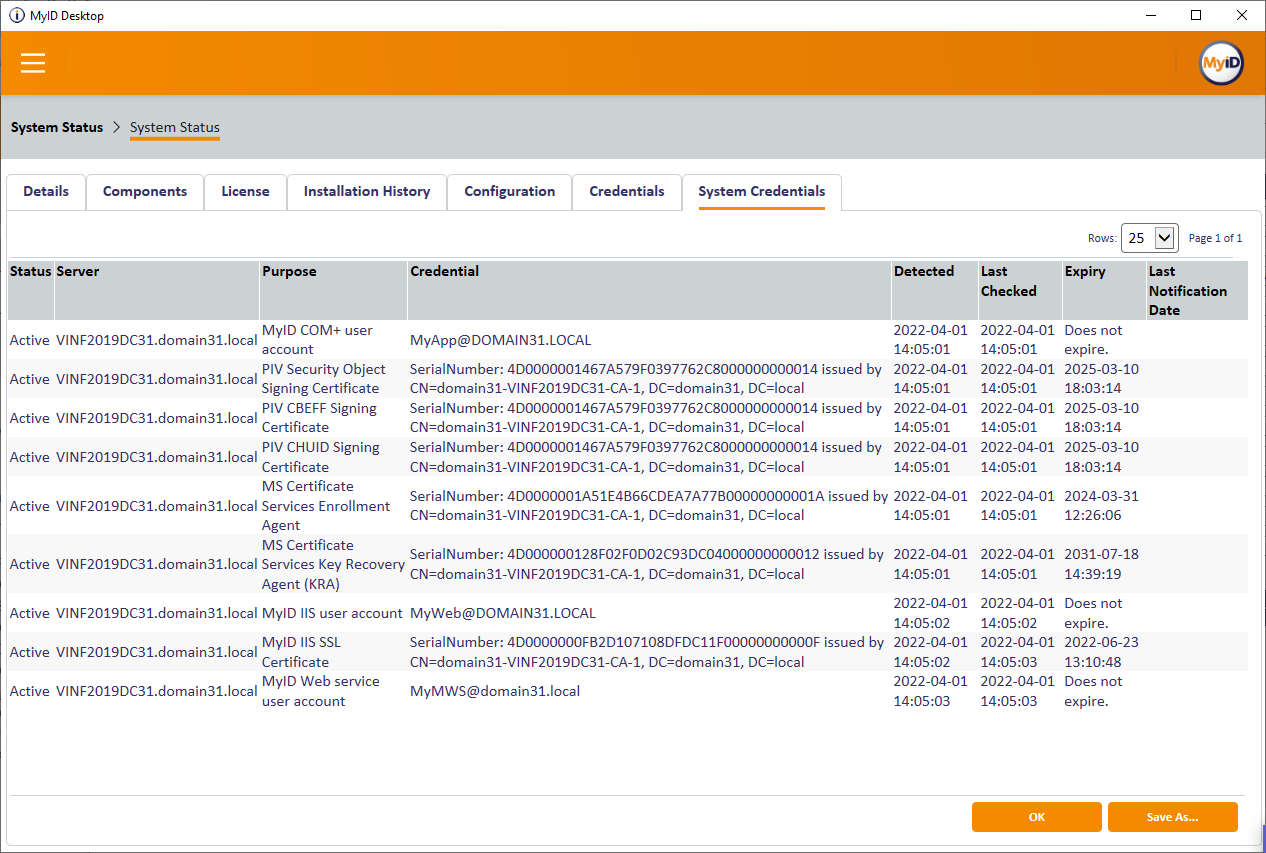The width and height of the screenshot is (1266, 853).
Task: Open the hamburger menu
Action: [33, 63]
